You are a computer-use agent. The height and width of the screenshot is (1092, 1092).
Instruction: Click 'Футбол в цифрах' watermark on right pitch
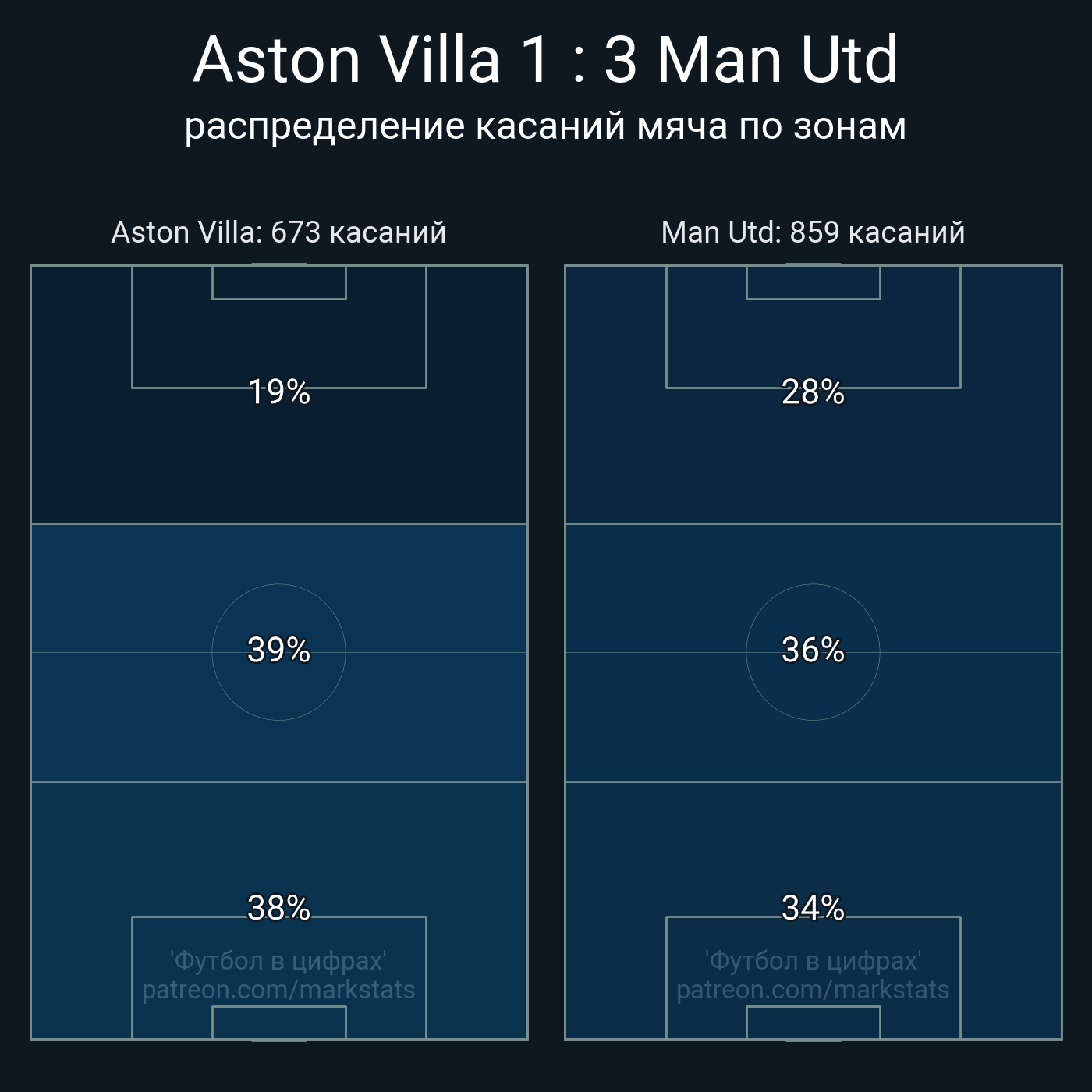[813, 960]
